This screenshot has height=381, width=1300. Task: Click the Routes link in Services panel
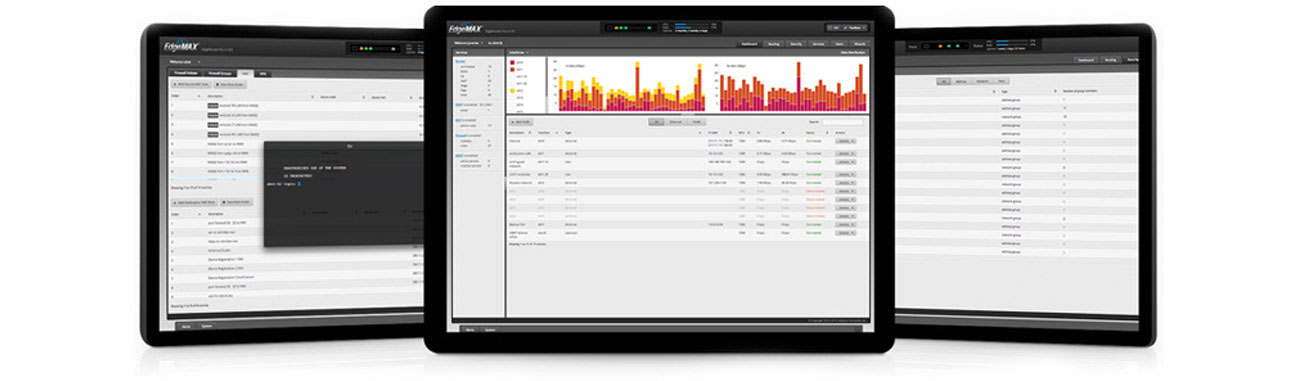point(459,60)
